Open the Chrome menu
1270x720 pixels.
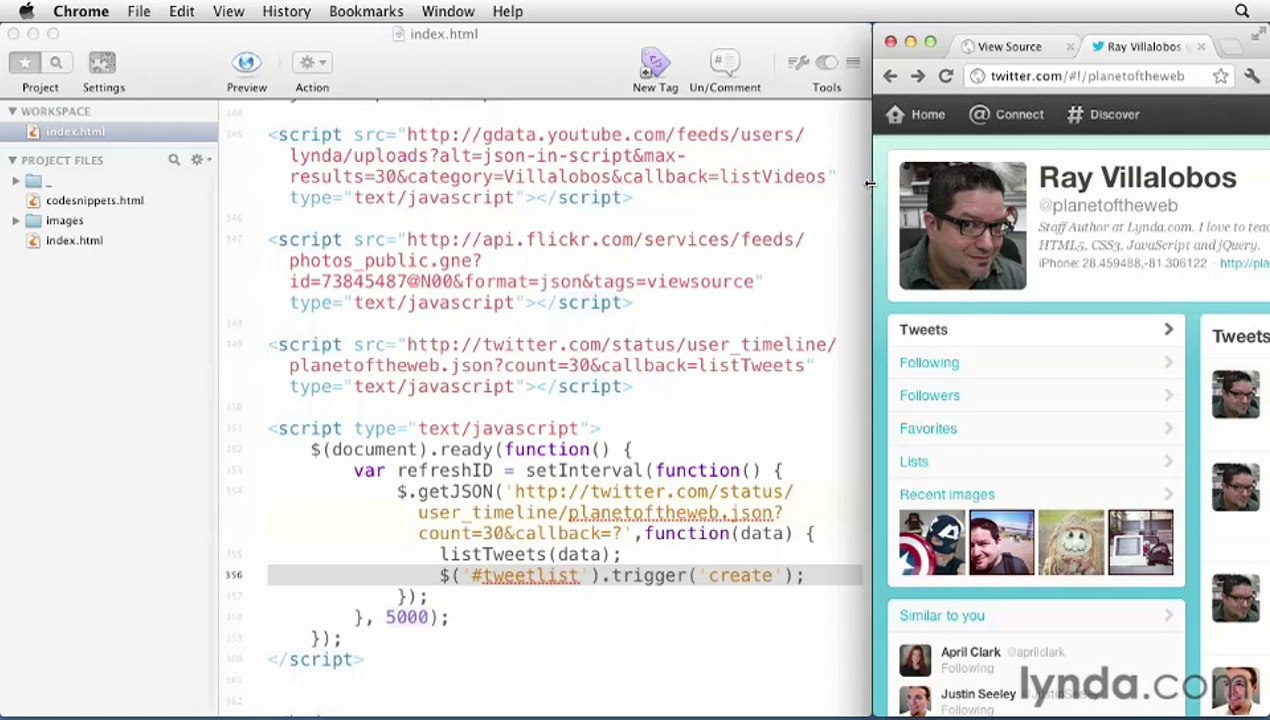coord(81,11)
